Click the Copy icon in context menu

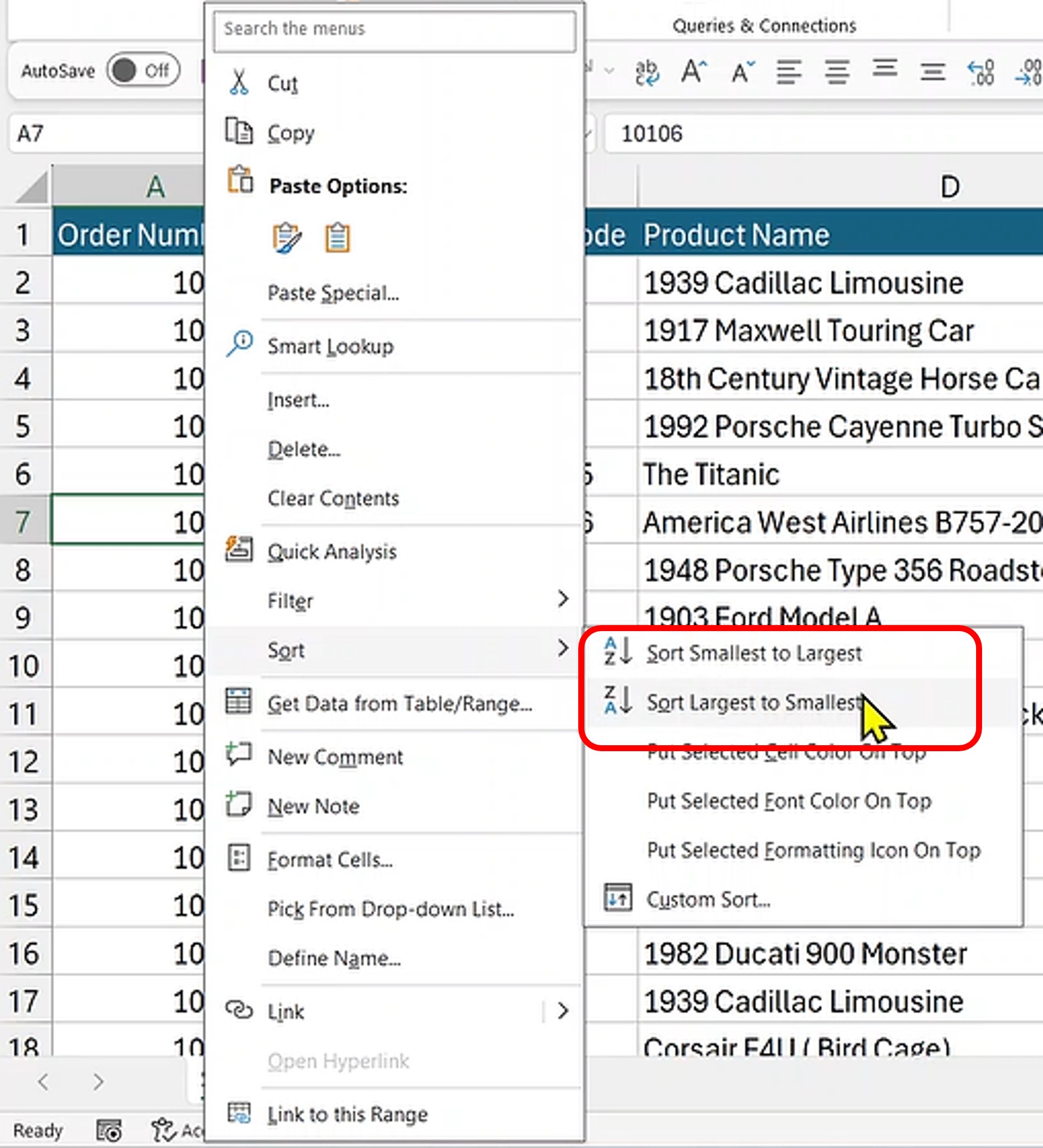[239, 131]
